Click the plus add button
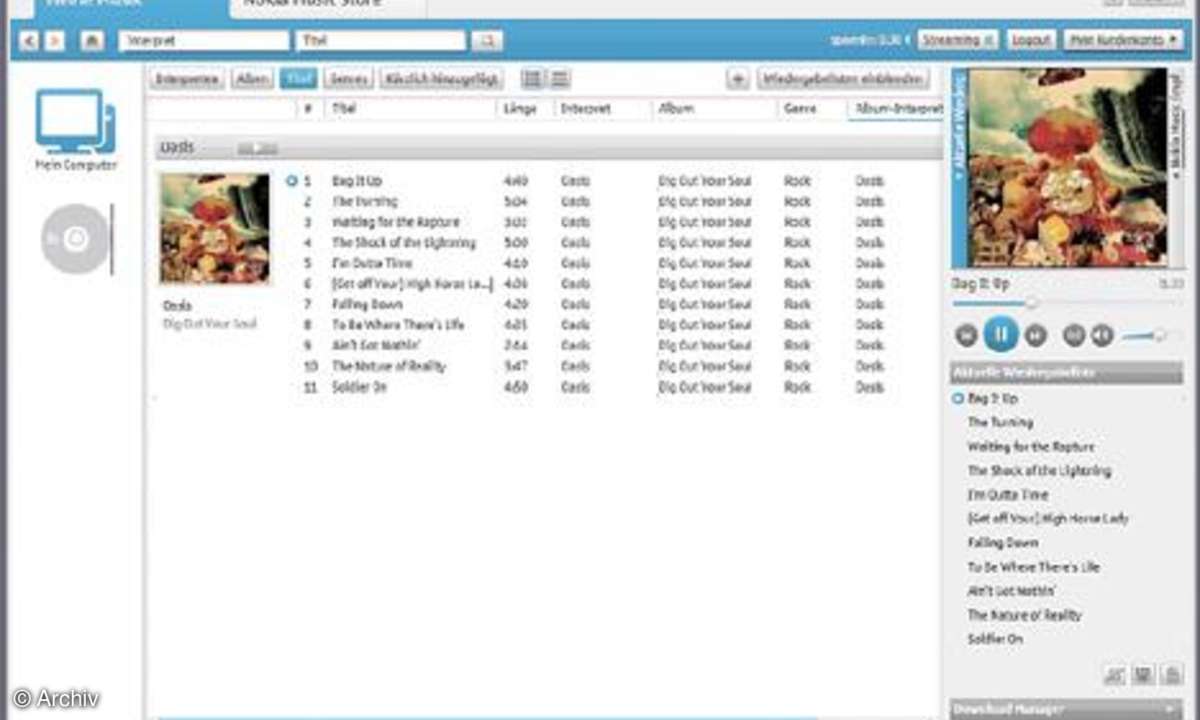The height and width of the screenshot is (720, 1200). [738, 79]
